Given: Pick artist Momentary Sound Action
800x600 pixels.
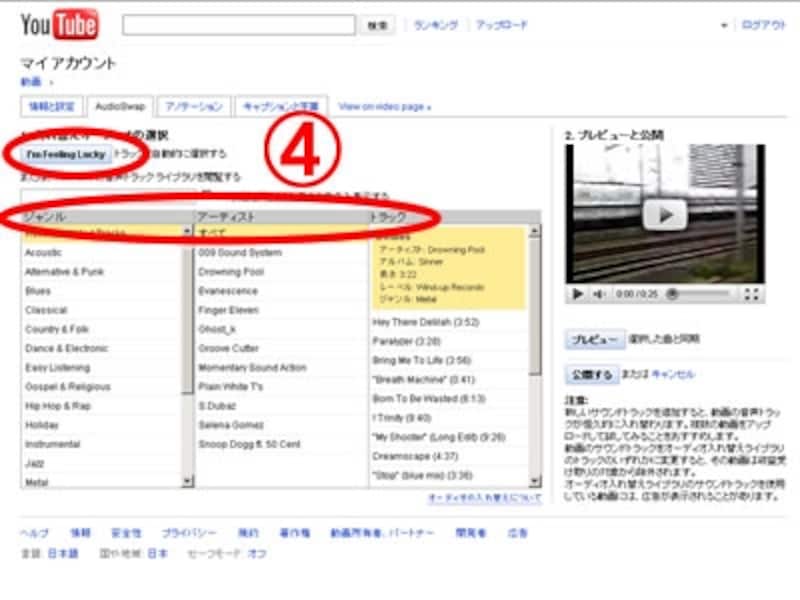Looking at the screenshot, I should coord(253,367).
